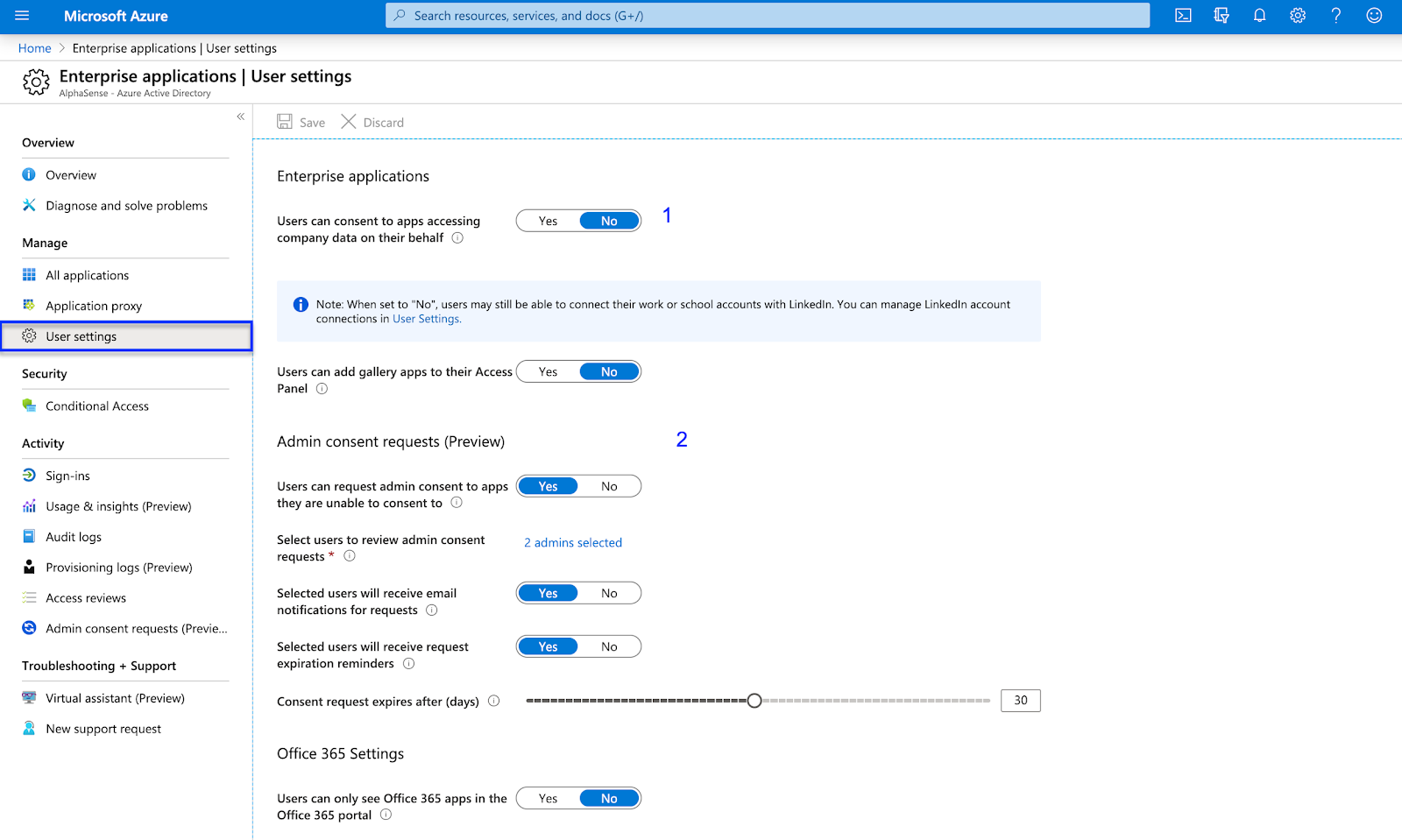
Task: Click the consent expiry days value box
Action: [1021, 701]
